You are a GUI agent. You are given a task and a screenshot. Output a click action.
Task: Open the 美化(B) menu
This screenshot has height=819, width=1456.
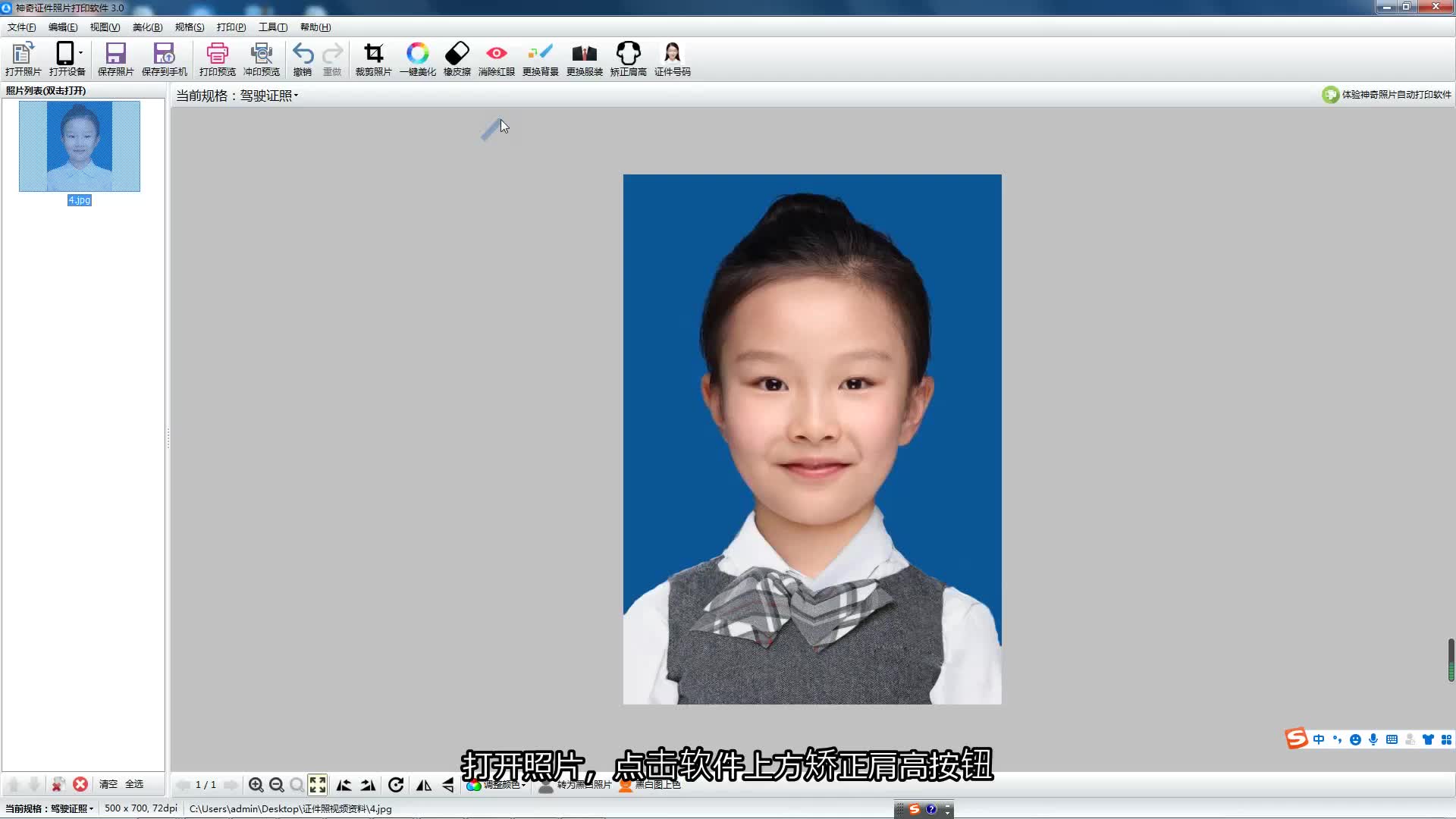pos(147,27)
